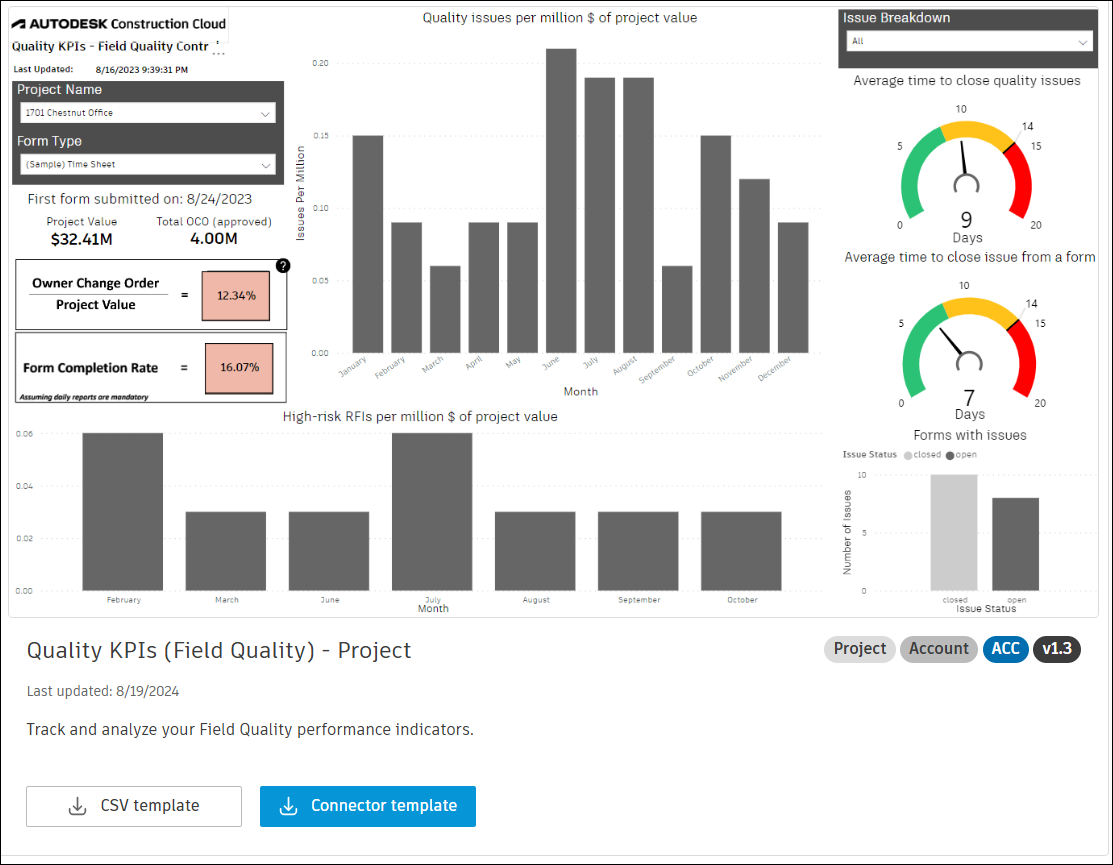Open the Issue Breakdown dropdown
Image resolution: width=1113 pixels, height=865 pixels.
pos(969,41)
